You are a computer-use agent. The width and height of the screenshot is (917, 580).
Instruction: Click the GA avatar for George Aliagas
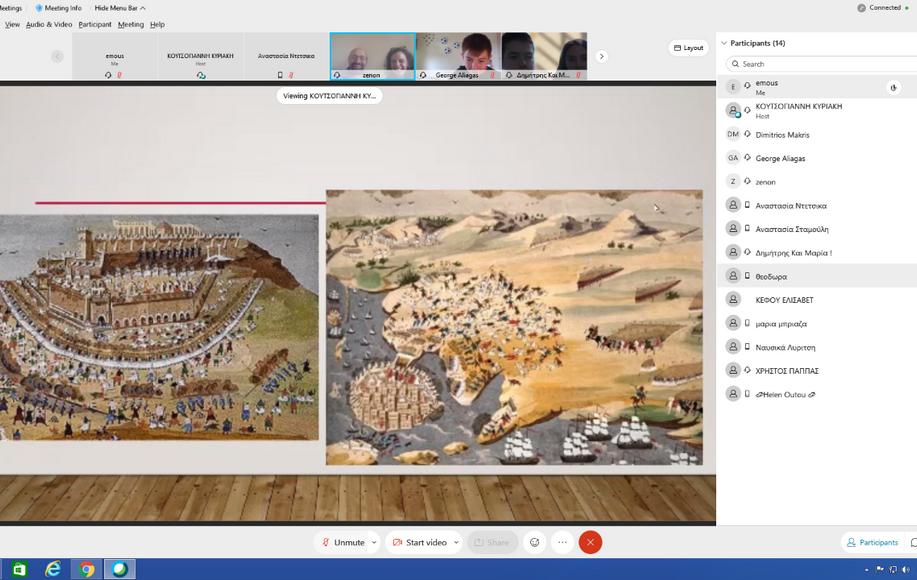point(733,158)
